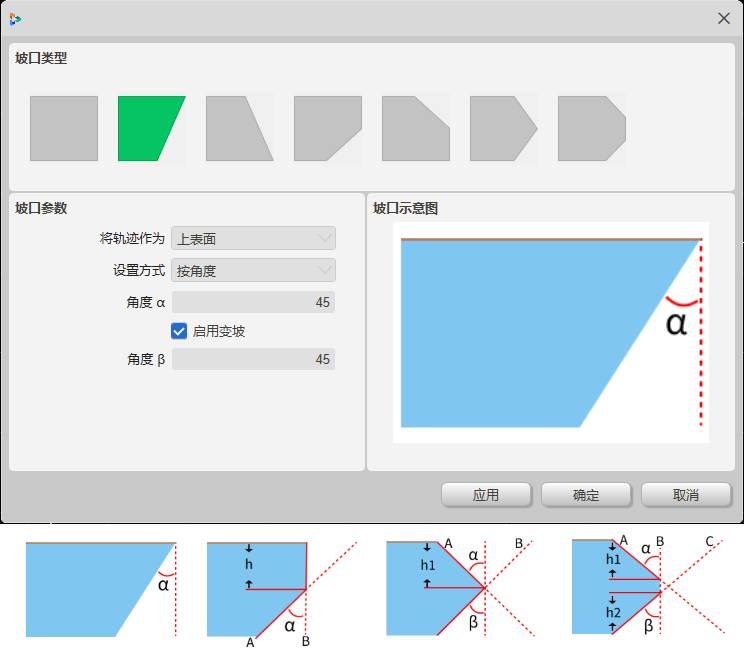This screenshot has height=659, width=744.
Task: Cancel using the 取消 button
Action: click(x=686, y=495)
